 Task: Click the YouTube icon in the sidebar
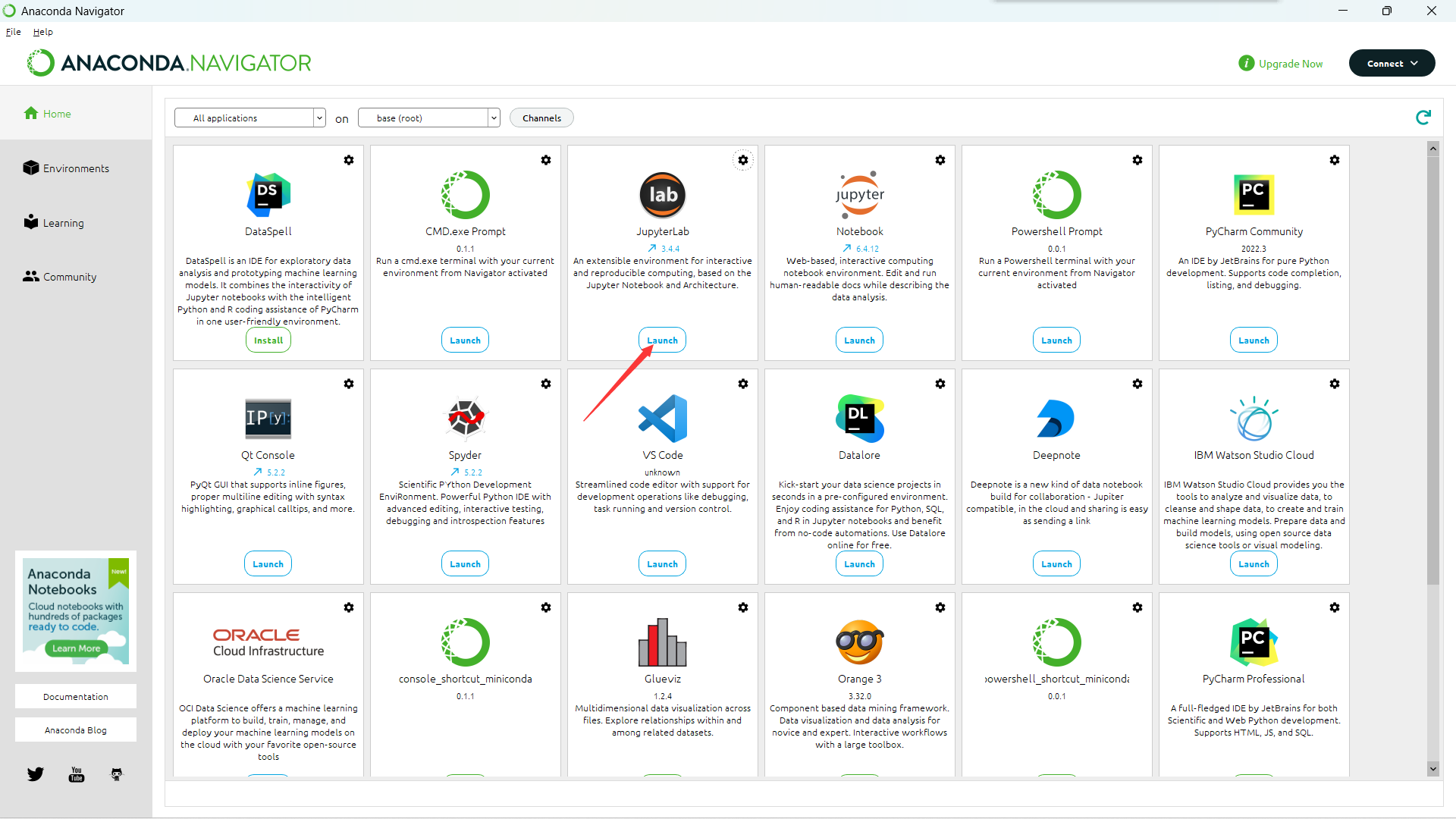pos(77,774)
